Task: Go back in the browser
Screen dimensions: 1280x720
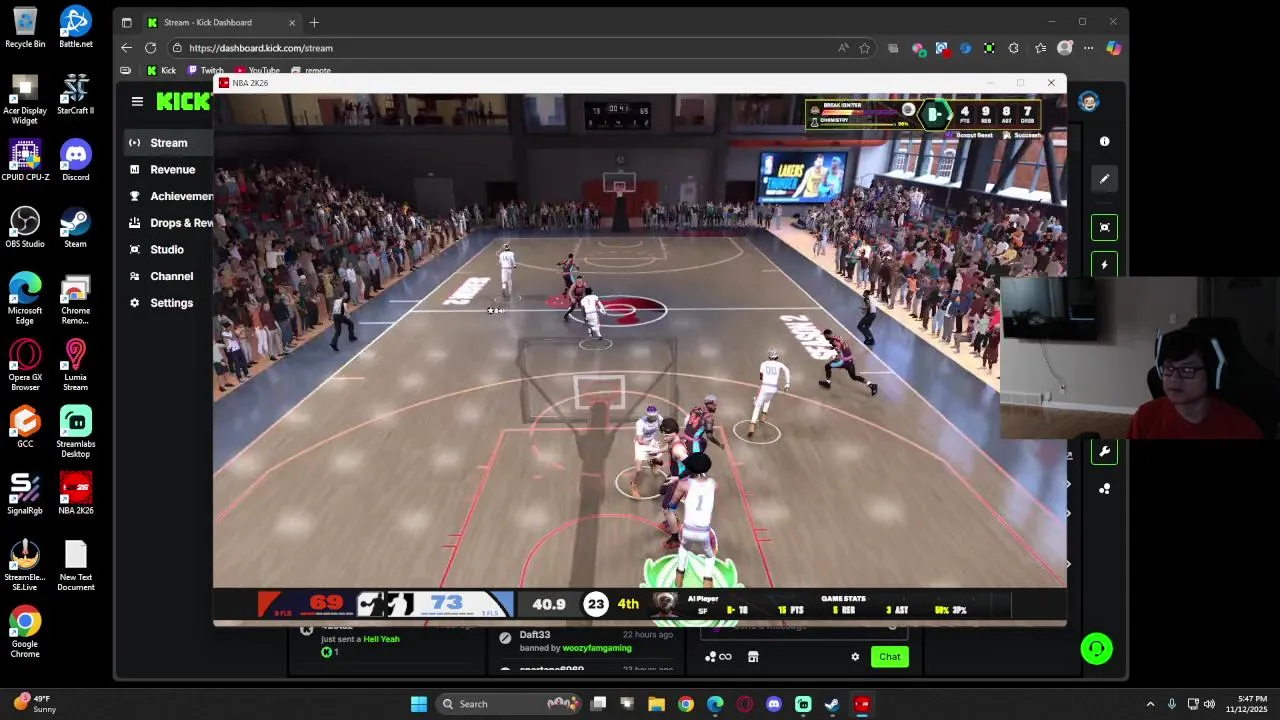Action: (126, 48)
